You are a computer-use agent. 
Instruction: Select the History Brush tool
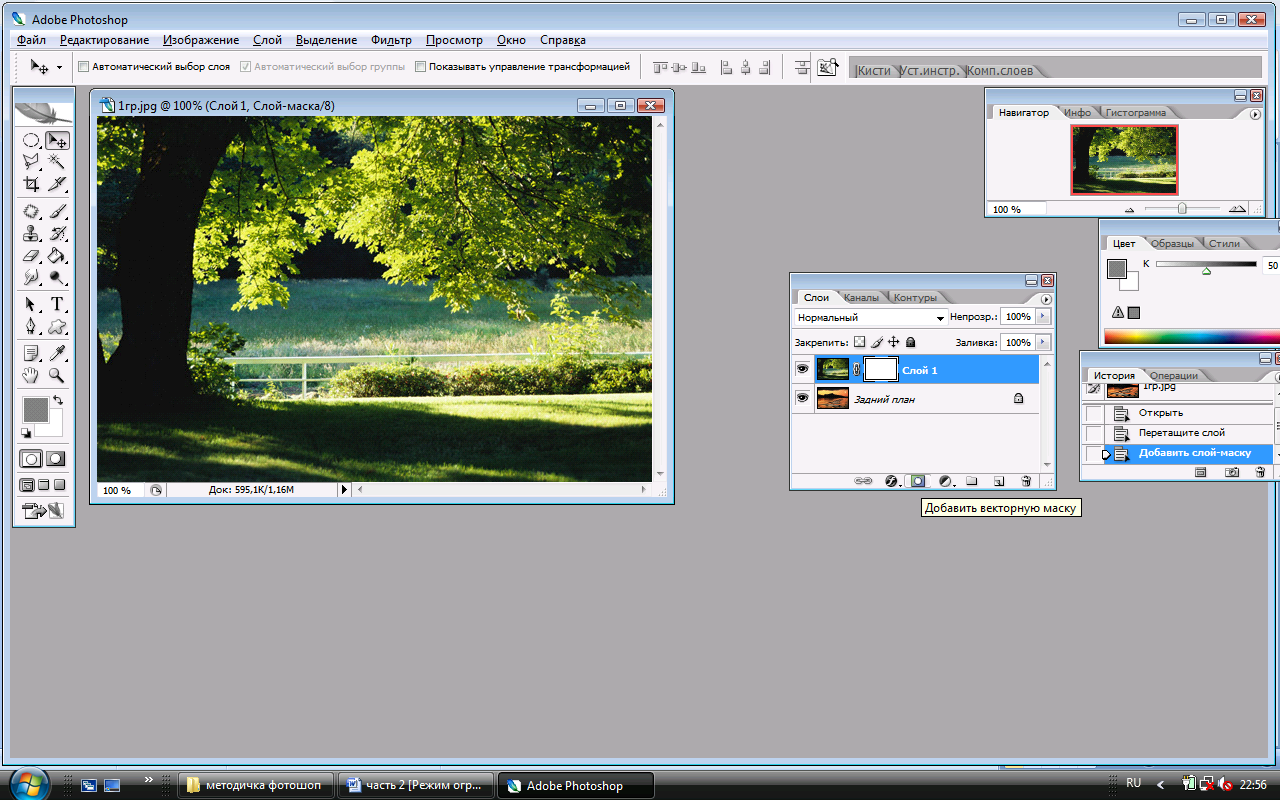click(57, 234)
